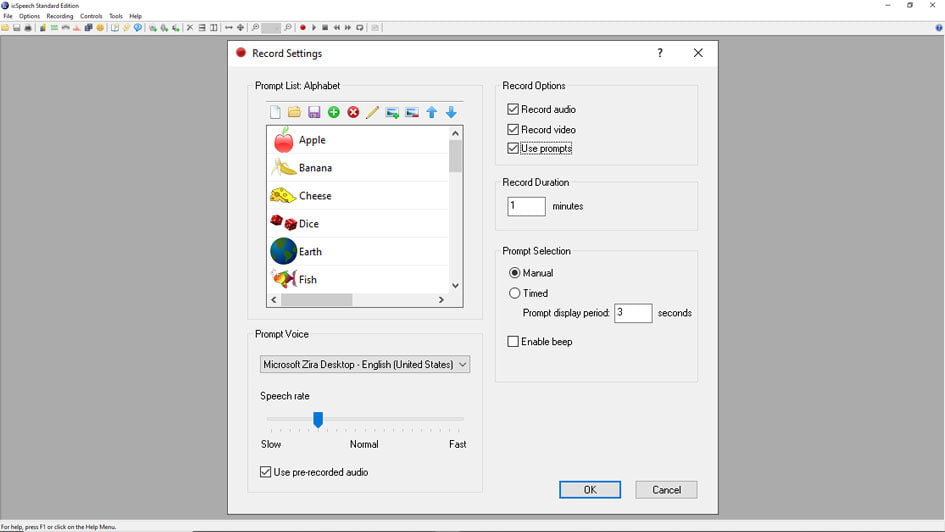Add image to prompt icon
Image resolution: width=945 pixels, height=532 pixels.
[392, 112]
